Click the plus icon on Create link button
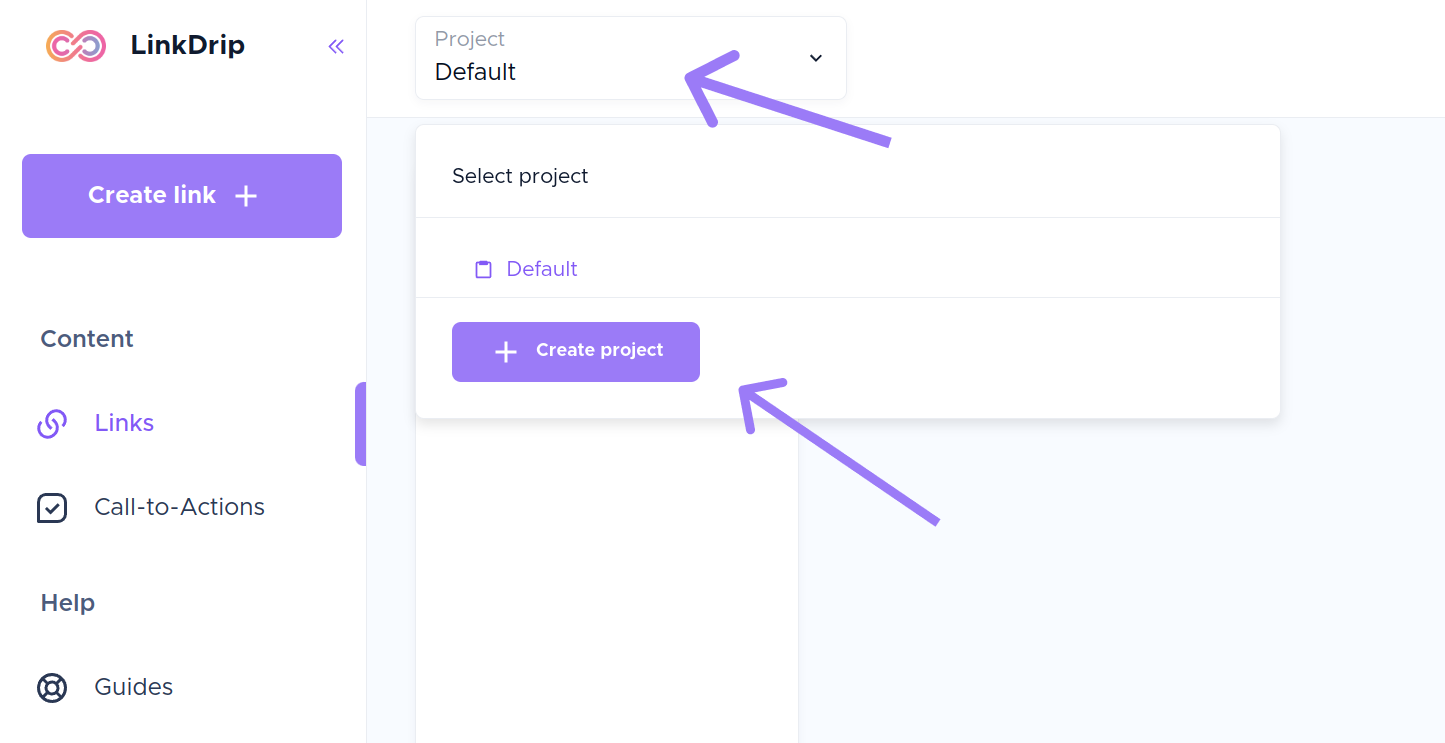The width and height of the screenshot is (1445, 743). tap(245, 196)
